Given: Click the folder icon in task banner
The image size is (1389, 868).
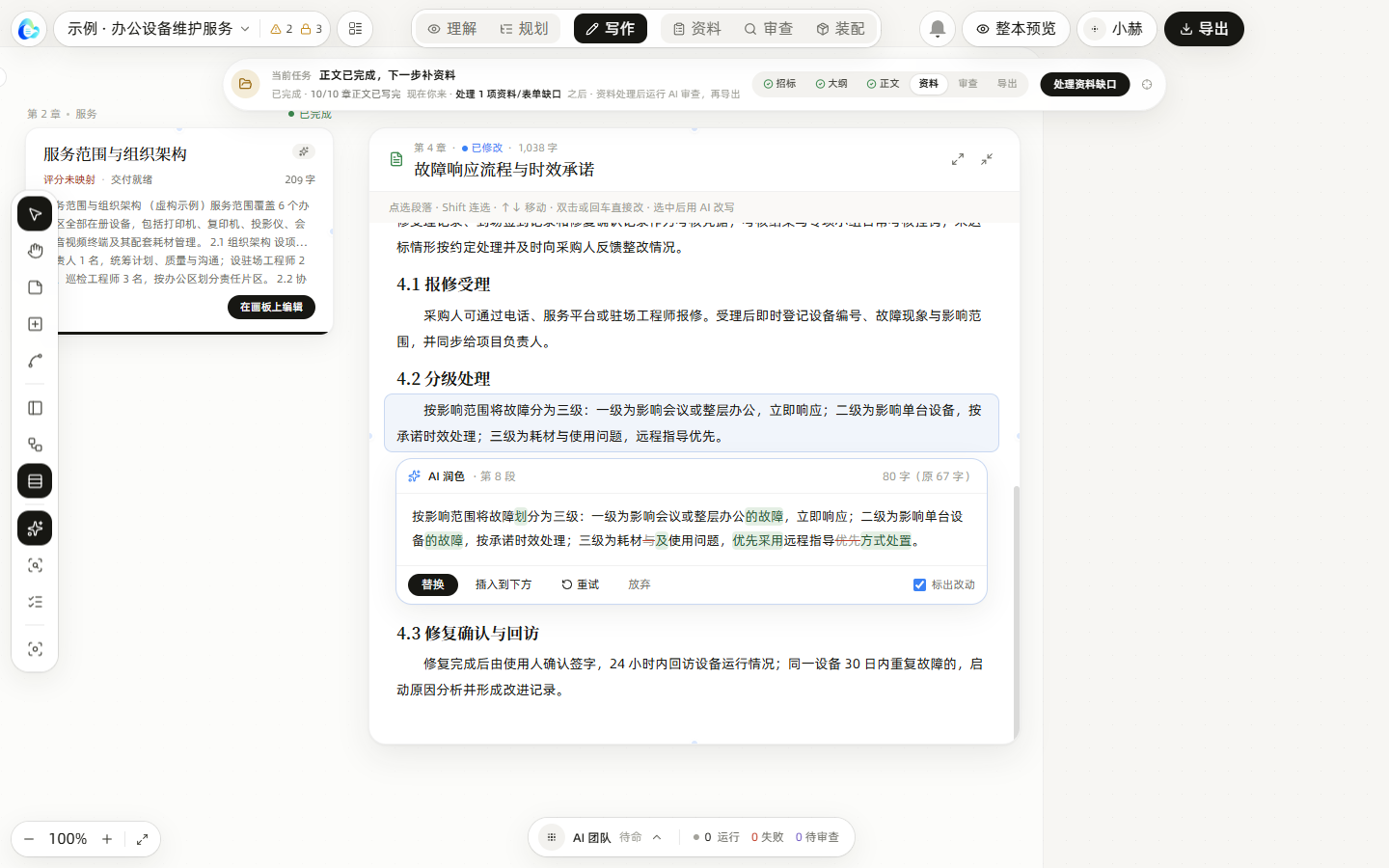Looking at the screenshot, I should point(245,84).
